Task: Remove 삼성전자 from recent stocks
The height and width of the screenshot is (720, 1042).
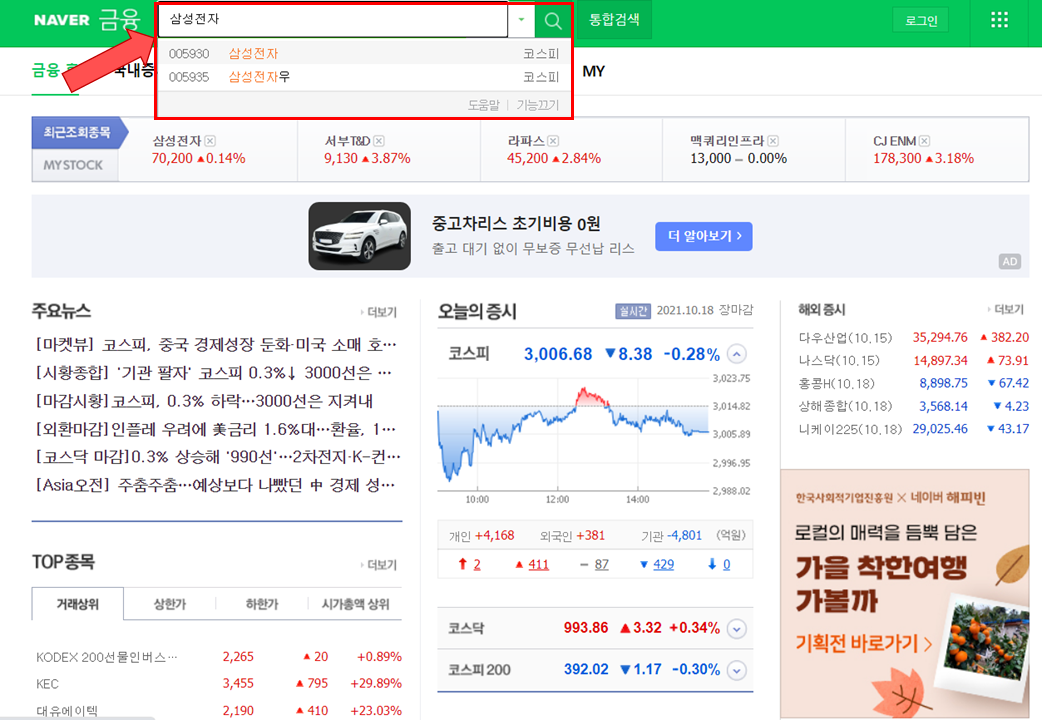Action: pyautogui.click(x=210, y=141)
